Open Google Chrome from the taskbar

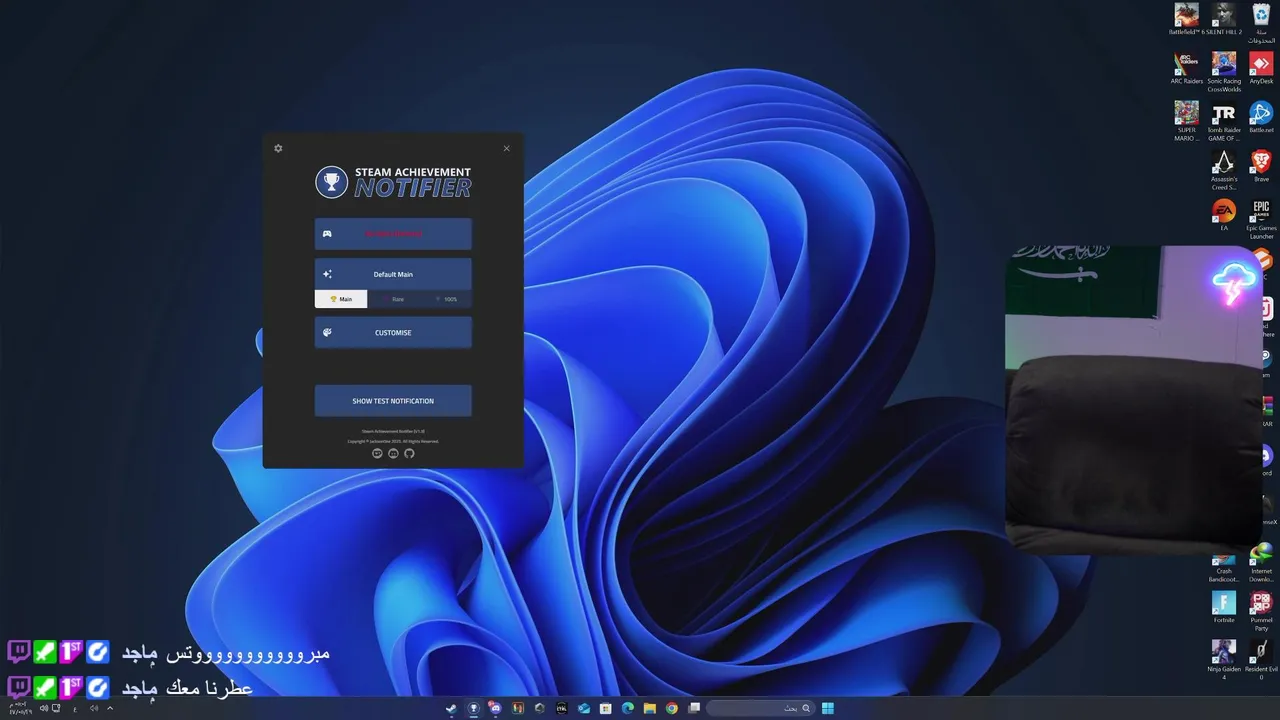(671, 708)
